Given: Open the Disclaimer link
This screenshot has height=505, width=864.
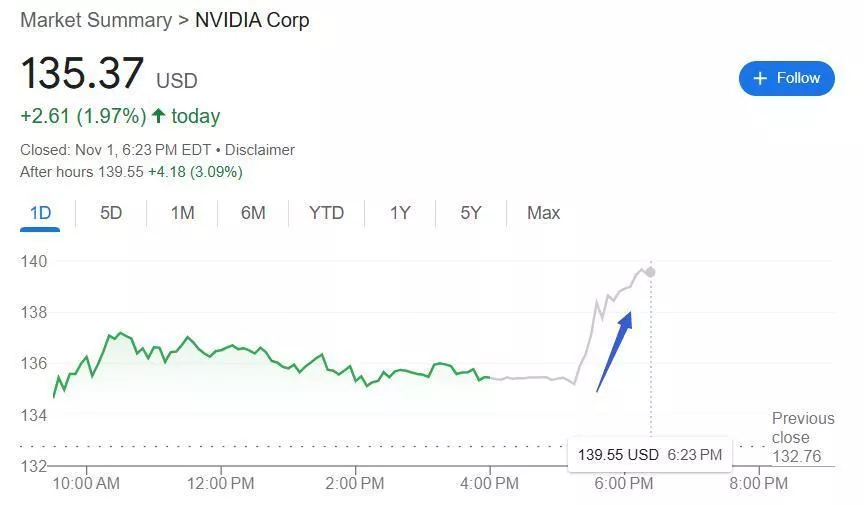Looking at the screenshot, I should [259, 150].
